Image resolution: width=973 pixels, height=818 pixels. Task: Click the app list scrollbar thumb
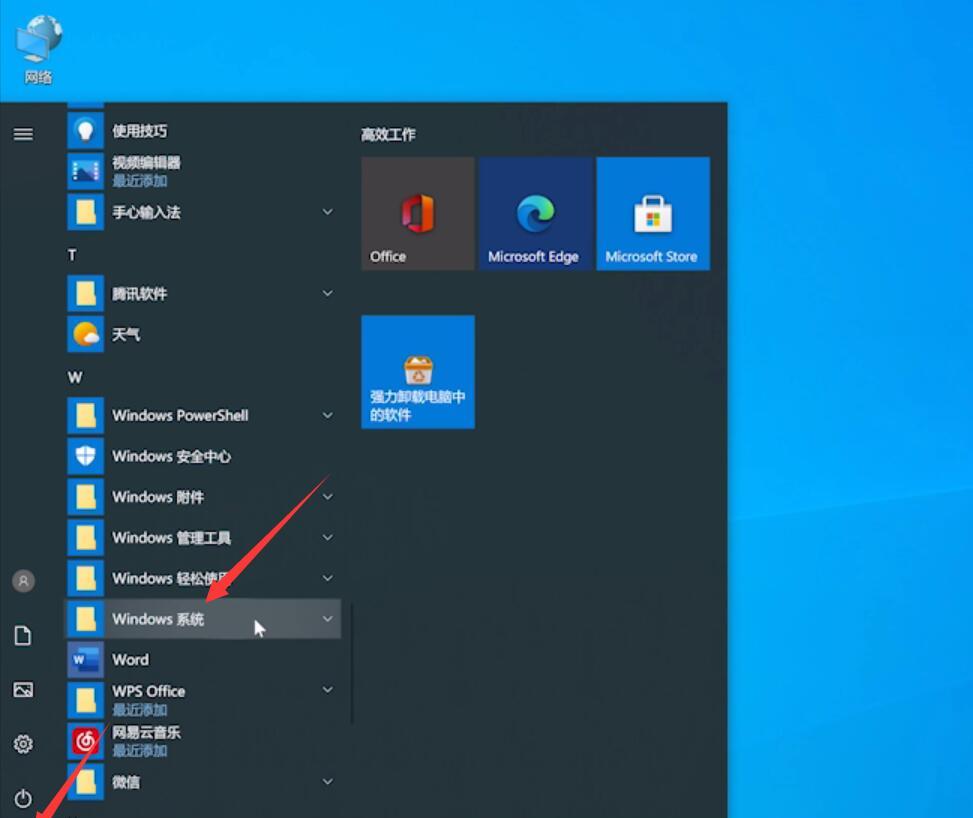tap(352, 664)
